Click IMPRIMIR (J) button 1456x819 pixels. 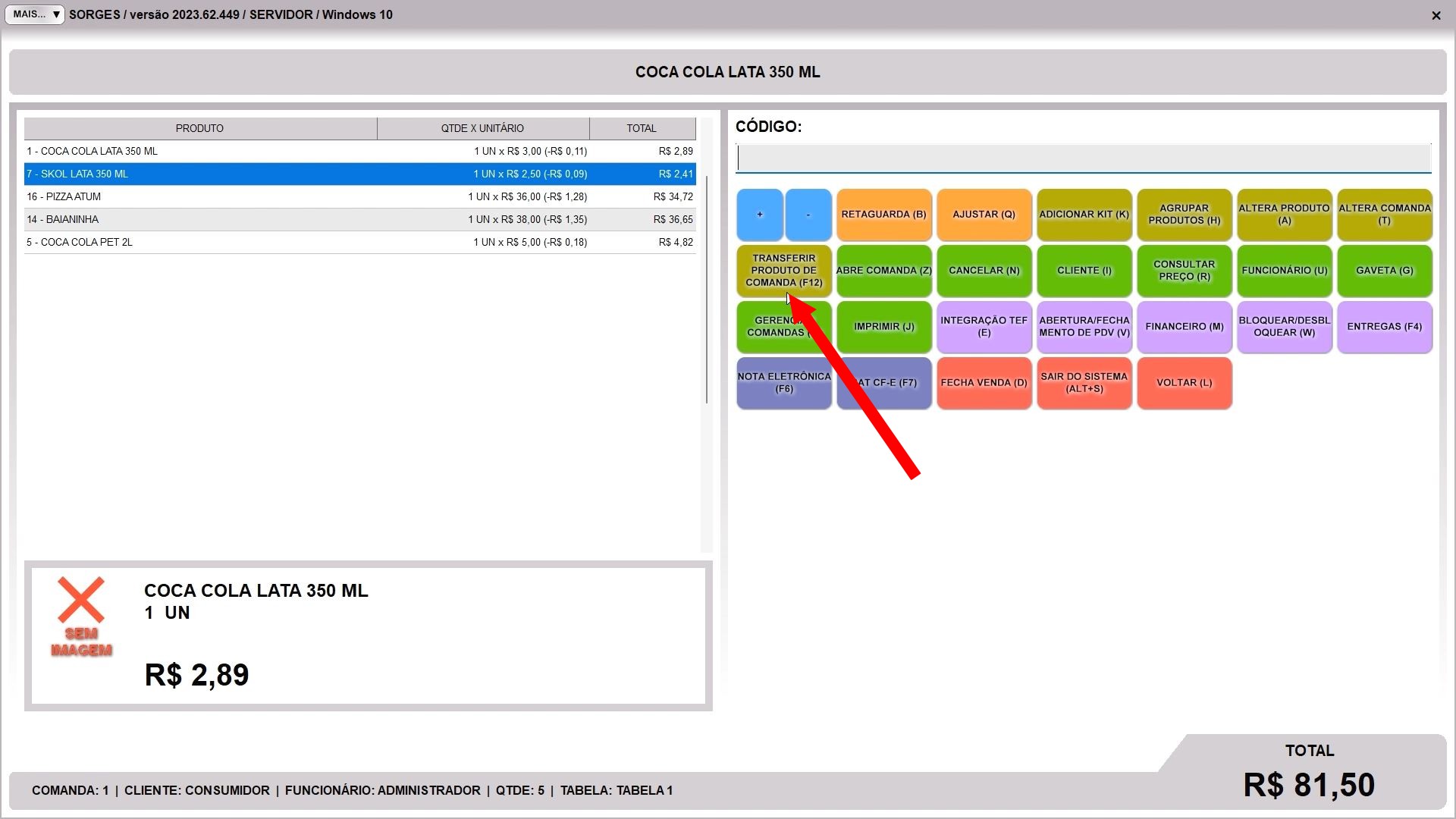tap(884, 327)
